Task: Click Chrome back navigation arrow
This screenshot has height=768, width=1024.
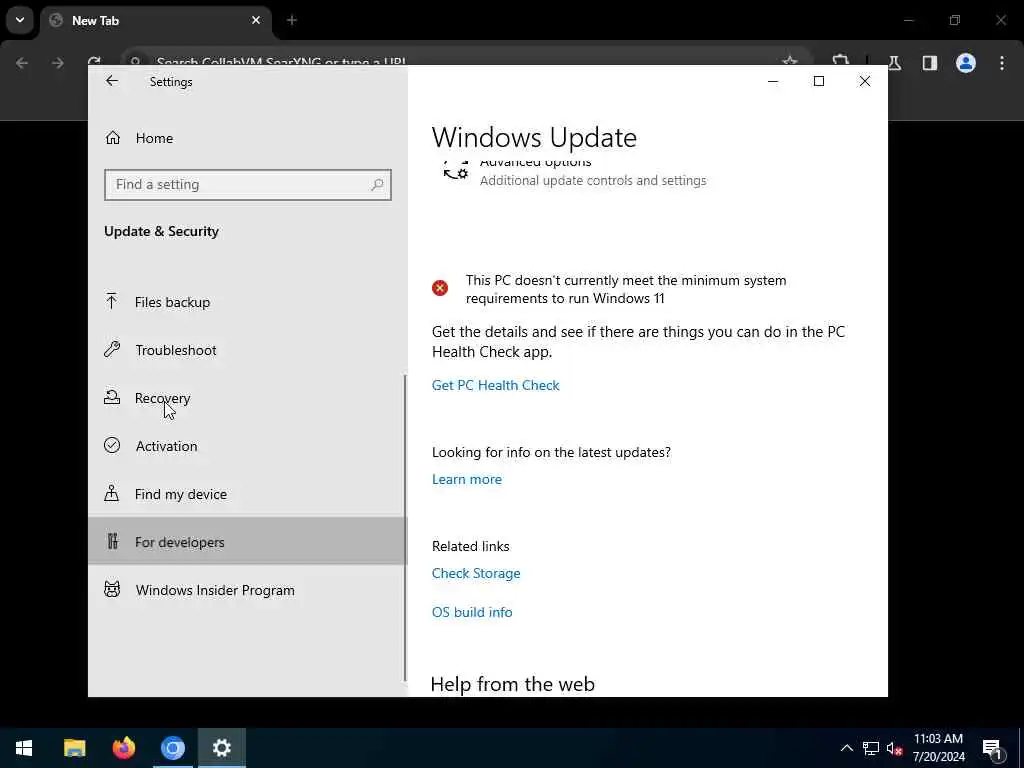Action: coord(22,63)
